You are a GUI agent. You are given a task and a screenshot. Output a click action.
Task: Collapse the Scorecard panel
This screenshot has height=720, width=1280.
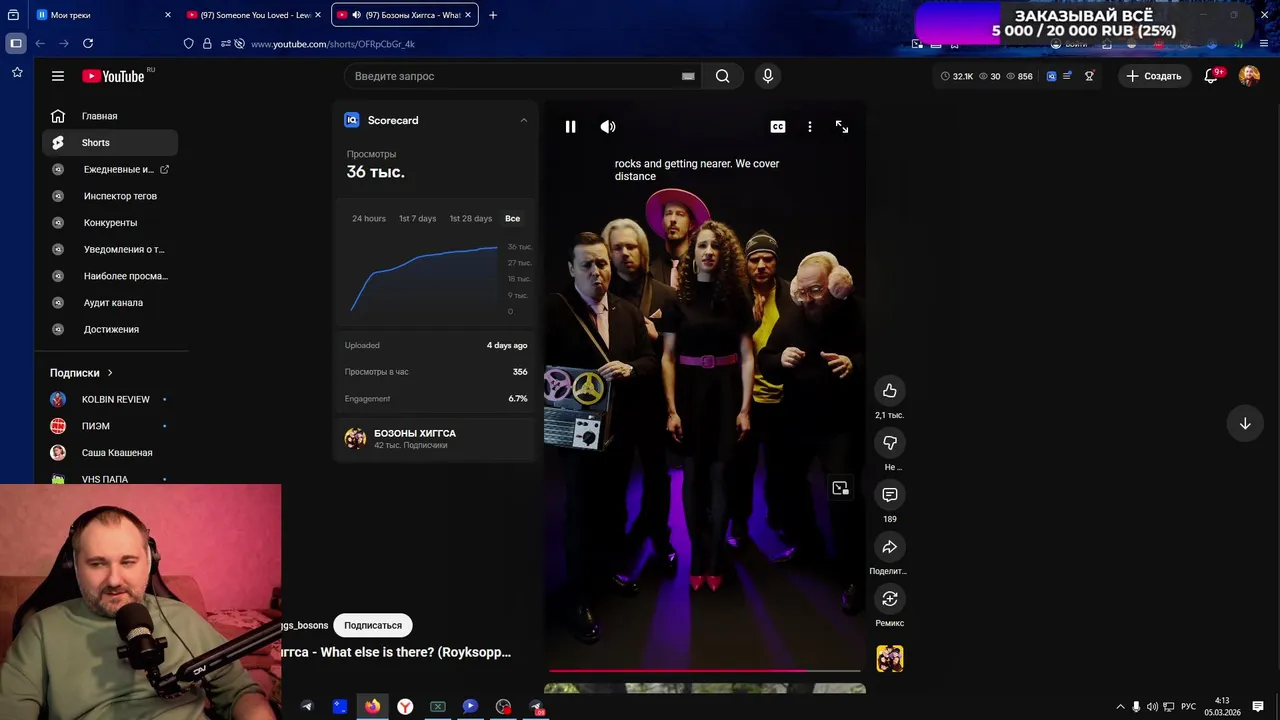click(x=523, y=120)
